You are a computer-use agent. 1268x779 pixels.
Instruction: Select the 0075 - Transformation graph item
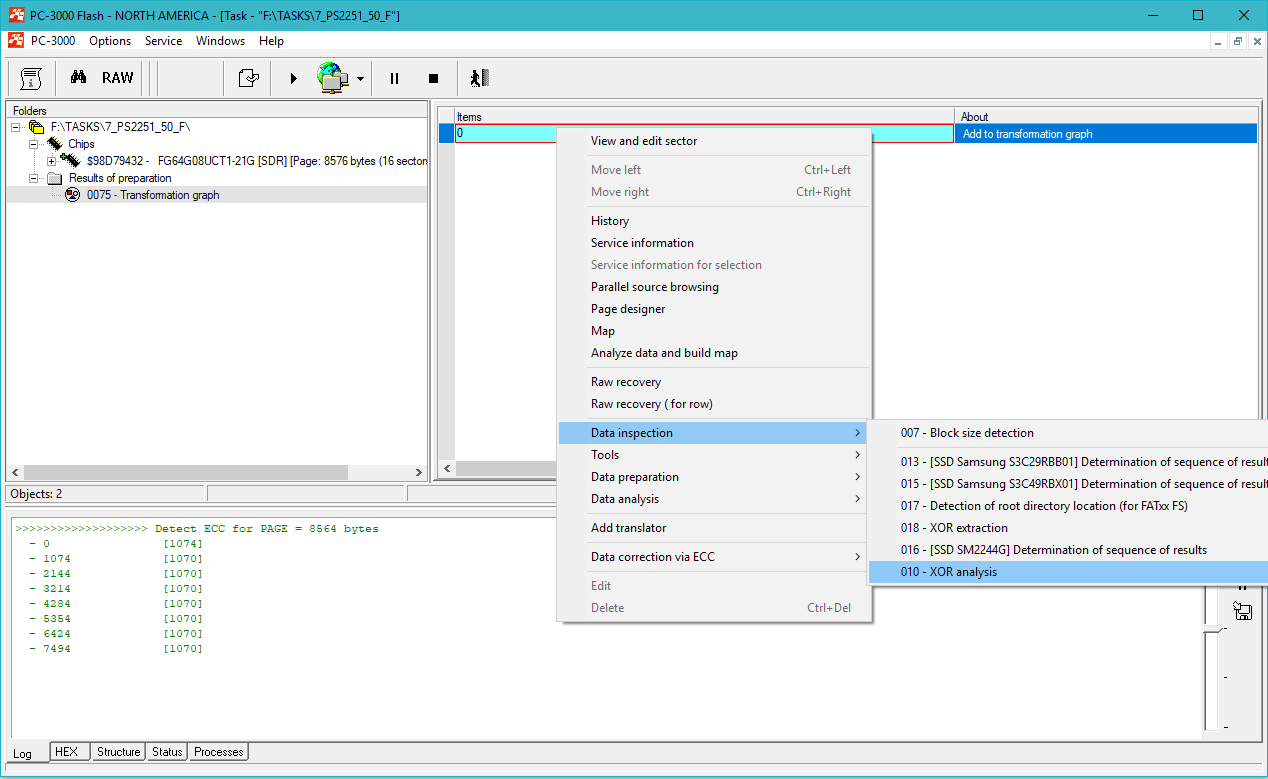(153, 195)
